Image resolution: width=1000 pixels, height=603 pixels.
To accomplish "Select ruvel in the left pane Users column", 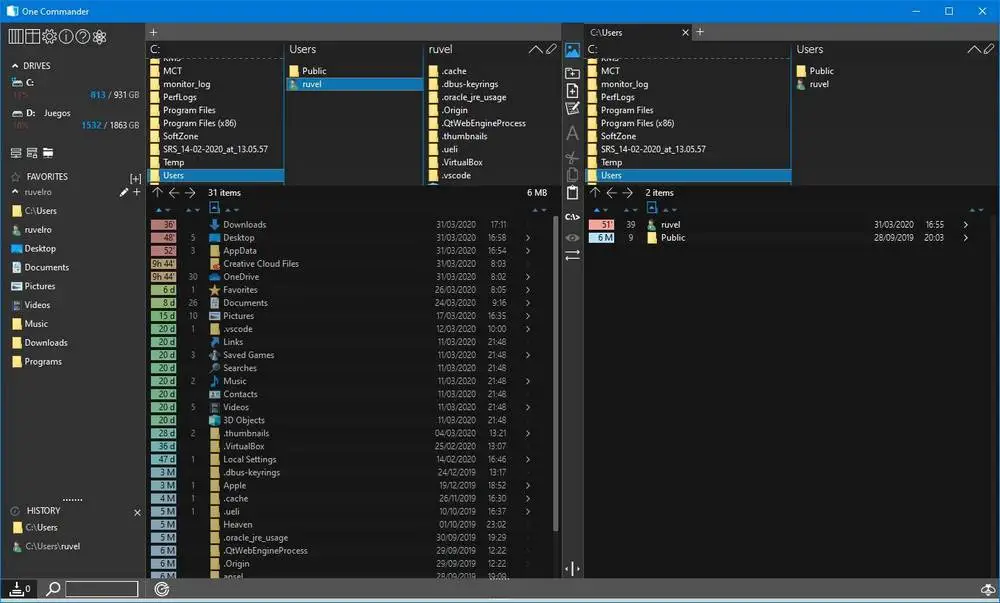I will [x=355, y=84].
